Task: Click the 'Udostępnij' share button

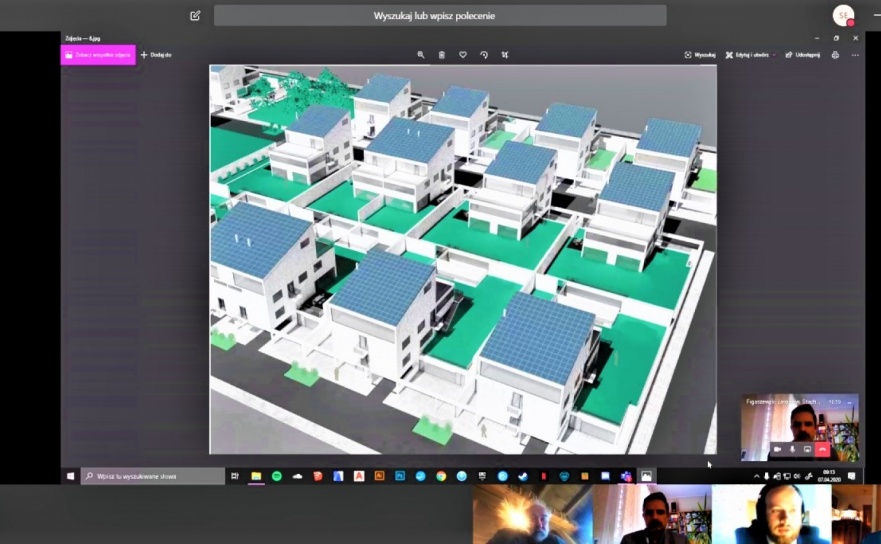Action: click(803, 55)
